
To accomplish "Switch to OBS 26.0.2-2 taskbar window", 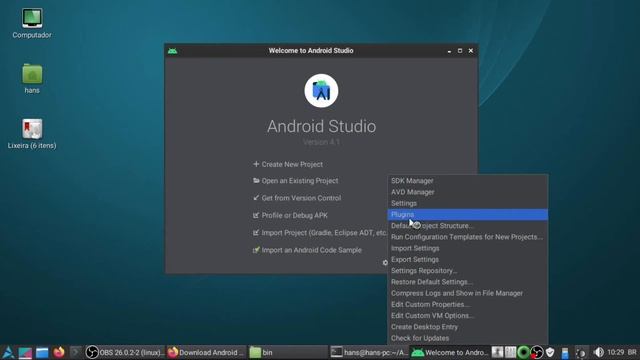I will pos(124,352).
